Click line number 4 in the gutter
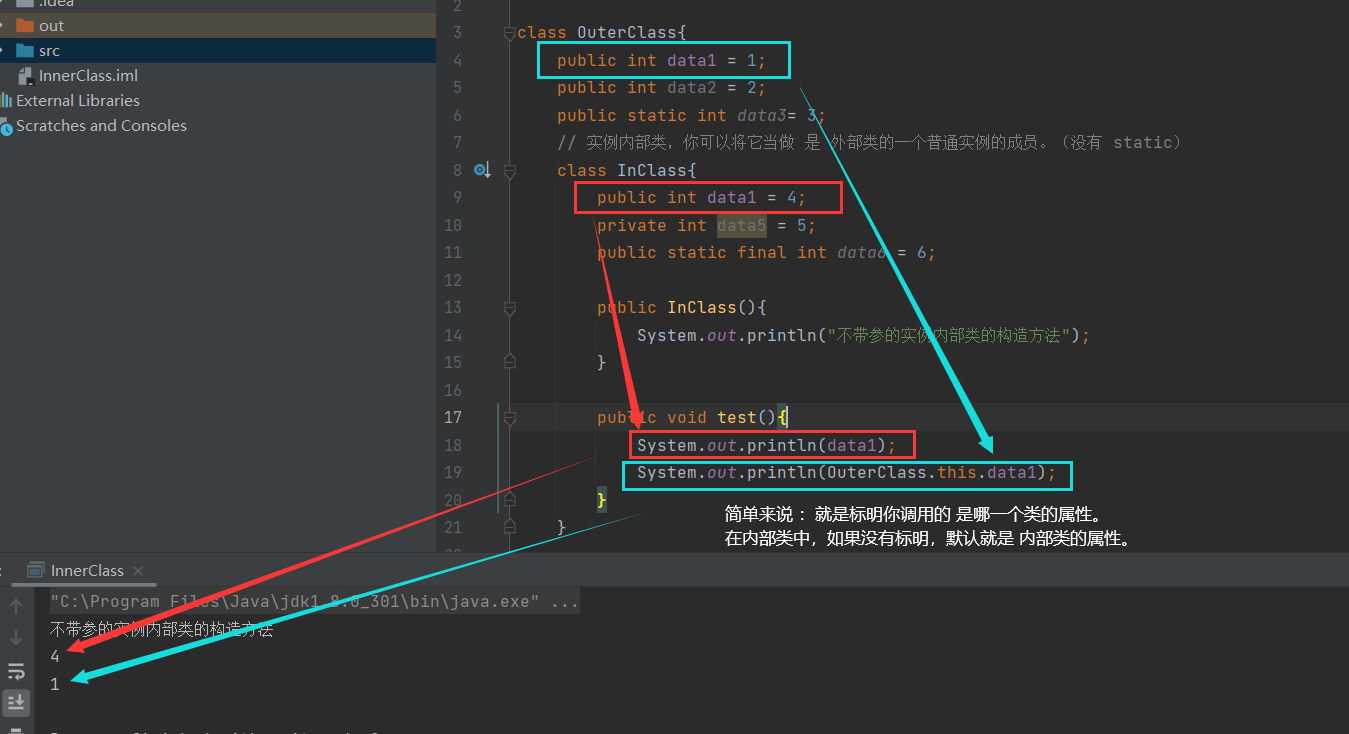 pyautogui.click(x=457, y=61)
